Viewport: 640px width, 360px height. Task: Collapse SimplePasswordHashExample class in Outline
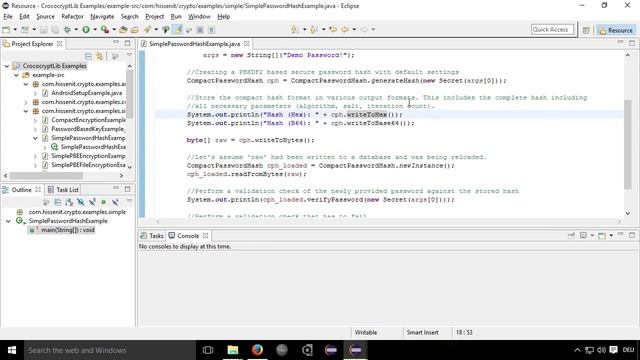coord(8,221)
